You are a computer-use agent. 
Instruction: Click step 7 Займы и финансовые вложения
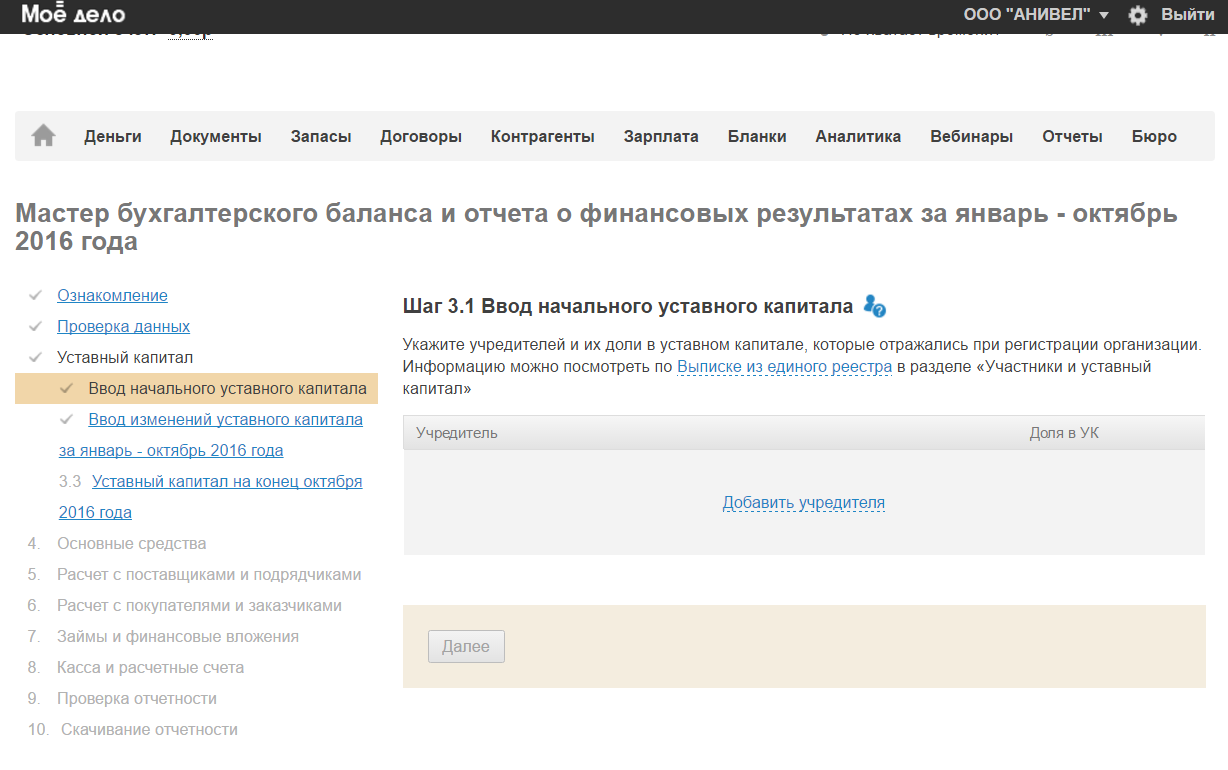pyautogui.click(x=178, y=637)
